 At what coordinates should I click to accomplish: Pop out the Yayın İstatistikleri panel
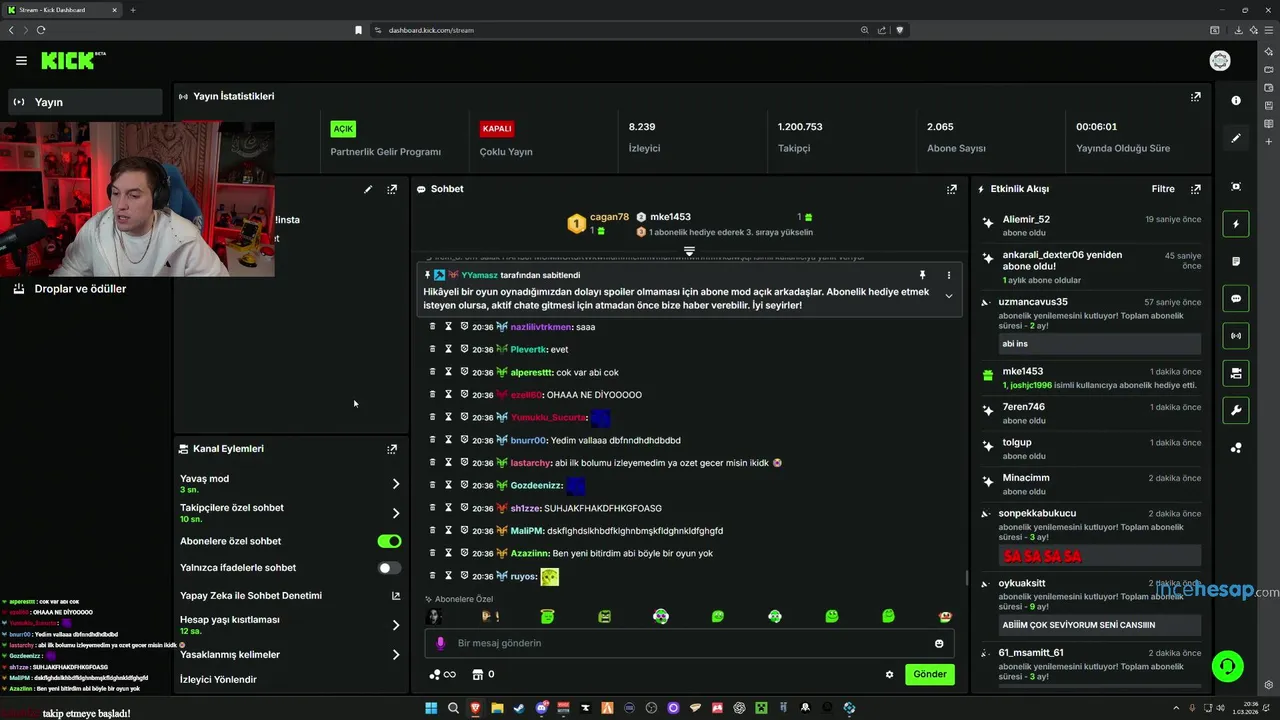[x=1195, y=97]
